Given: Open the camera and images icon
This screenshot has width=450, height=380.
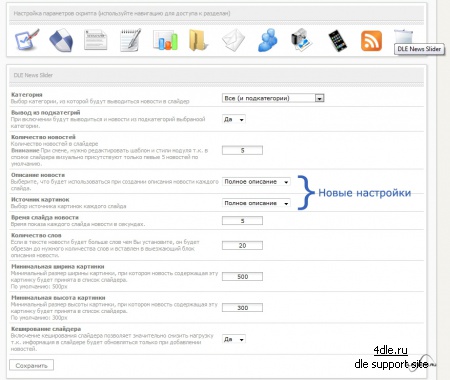Looking at the screenshot, I should coord(302,40).
